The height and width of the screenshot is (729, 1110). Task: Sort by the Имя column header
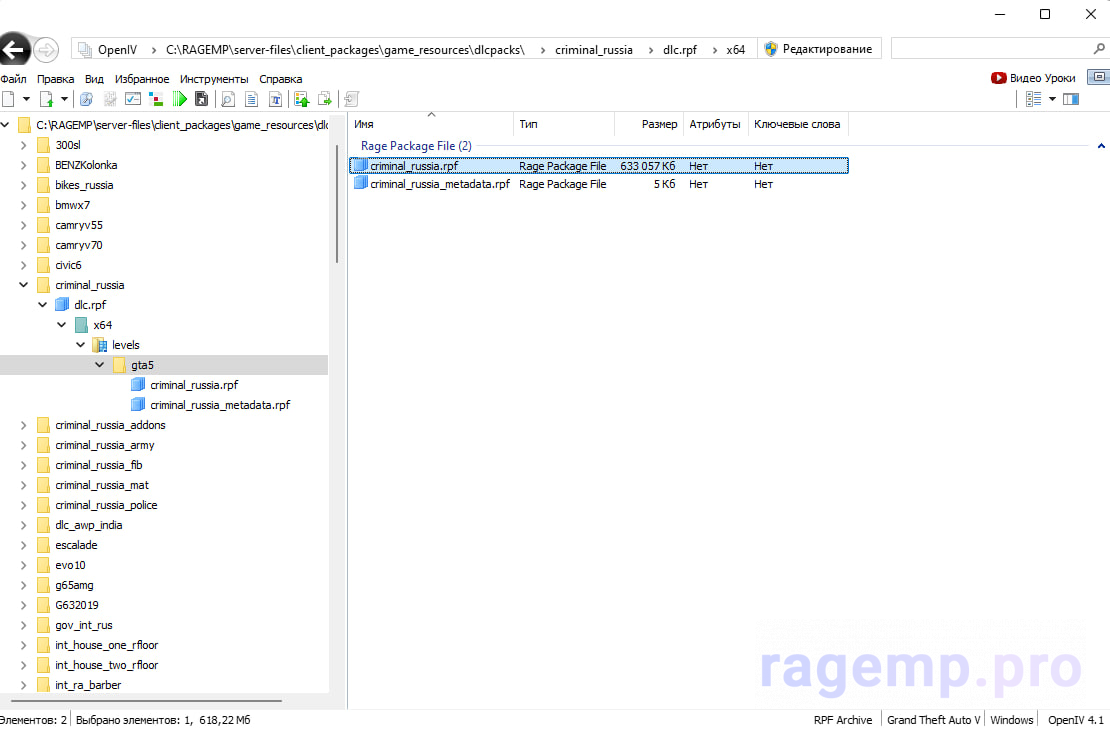(431, 124)
